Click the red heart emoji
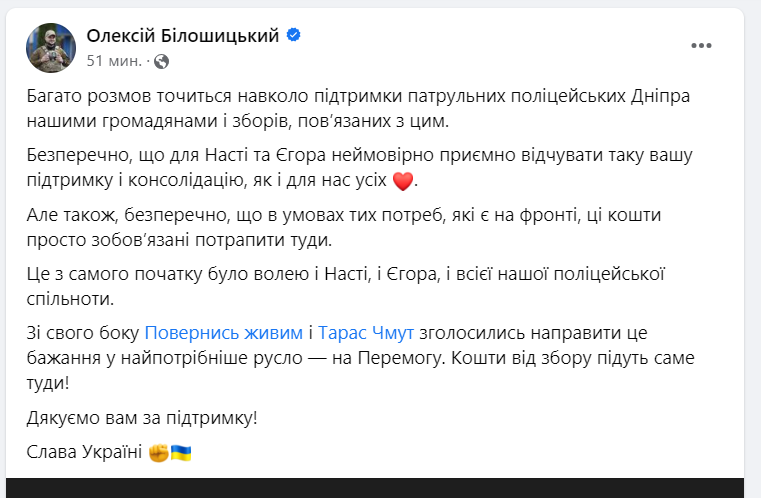Screen dimensions: 761x498 (x=403, y=182)
